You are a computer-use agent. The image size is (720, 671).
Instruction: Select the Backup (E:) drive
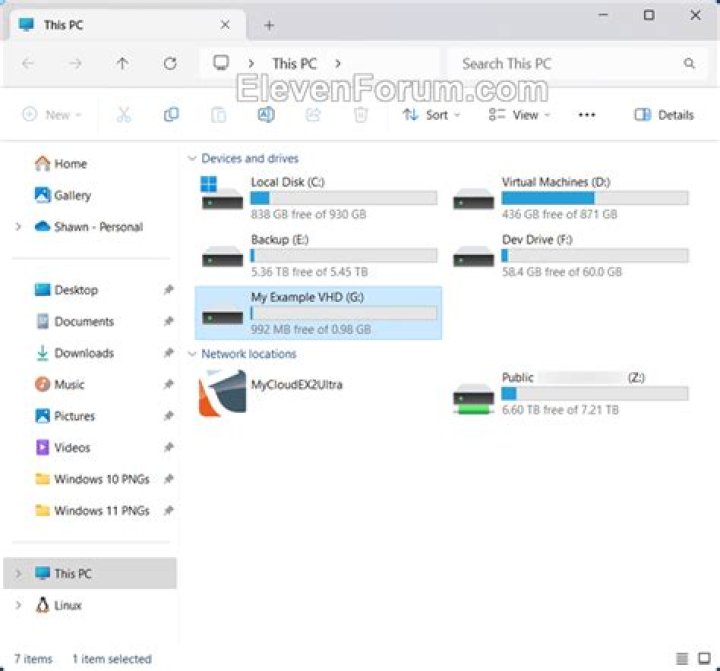pyautogui.click(x=319, y=255)
